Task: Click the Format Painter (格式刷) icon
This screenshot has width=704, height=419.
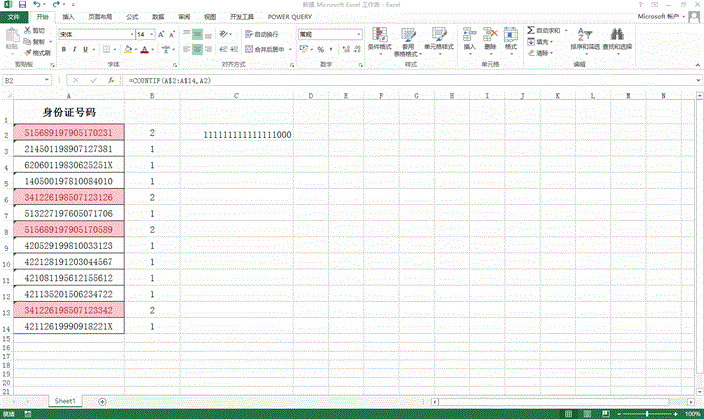Action: tap(38, 54)
